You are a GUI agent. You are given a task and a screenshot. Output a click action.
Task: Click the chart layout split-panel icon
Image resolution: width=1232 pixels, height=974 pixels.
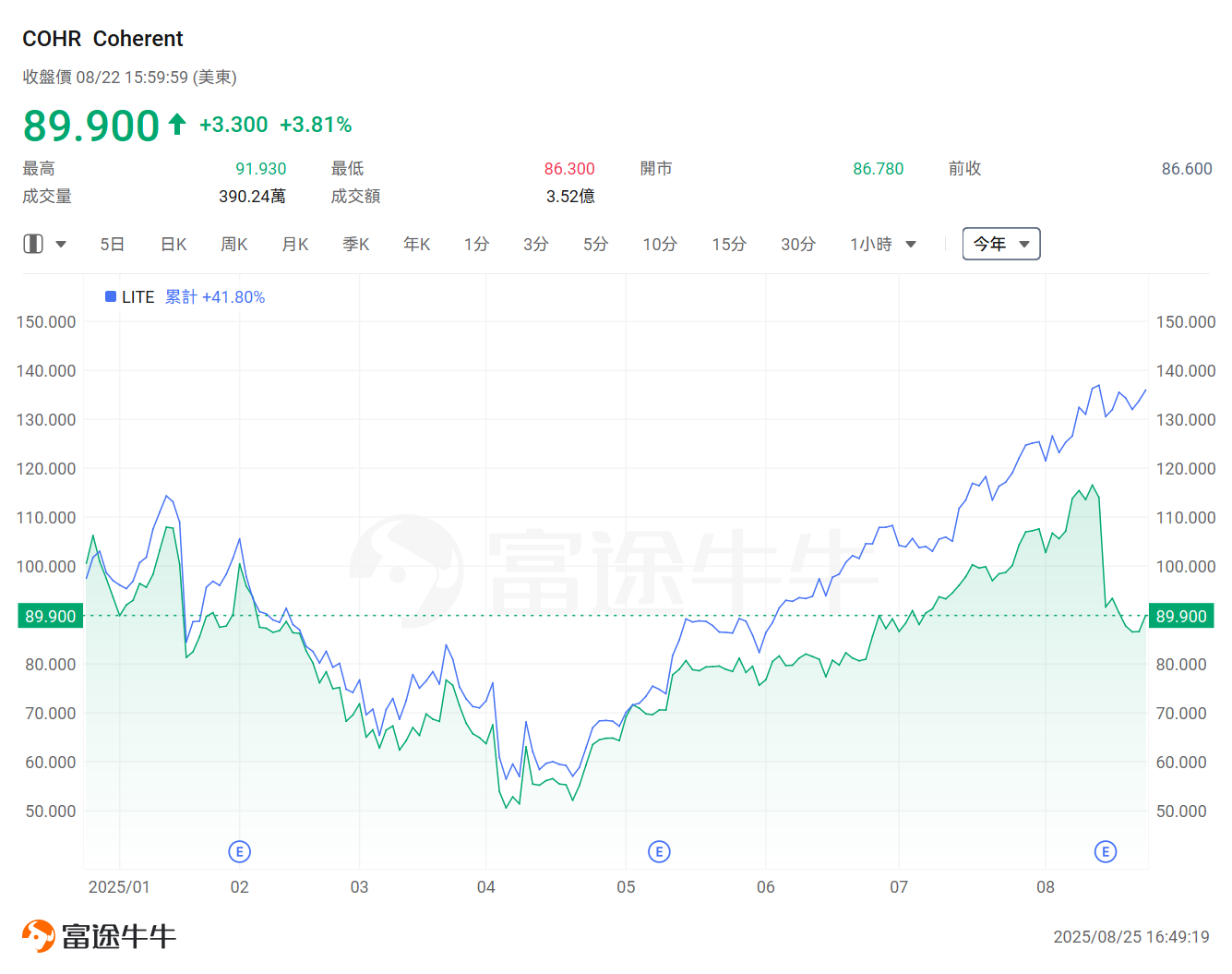tap(33, 244)
